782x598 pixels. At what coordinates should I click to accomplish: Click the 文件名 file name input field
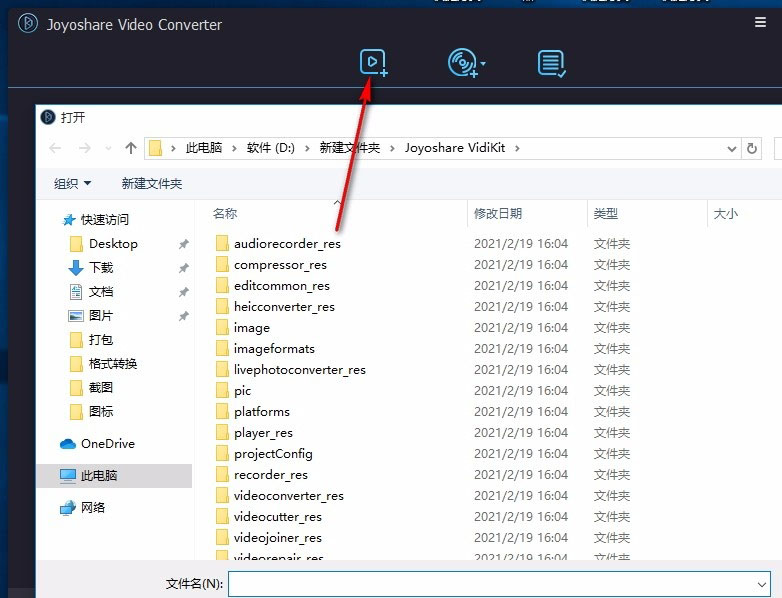[x=490, y=583]
